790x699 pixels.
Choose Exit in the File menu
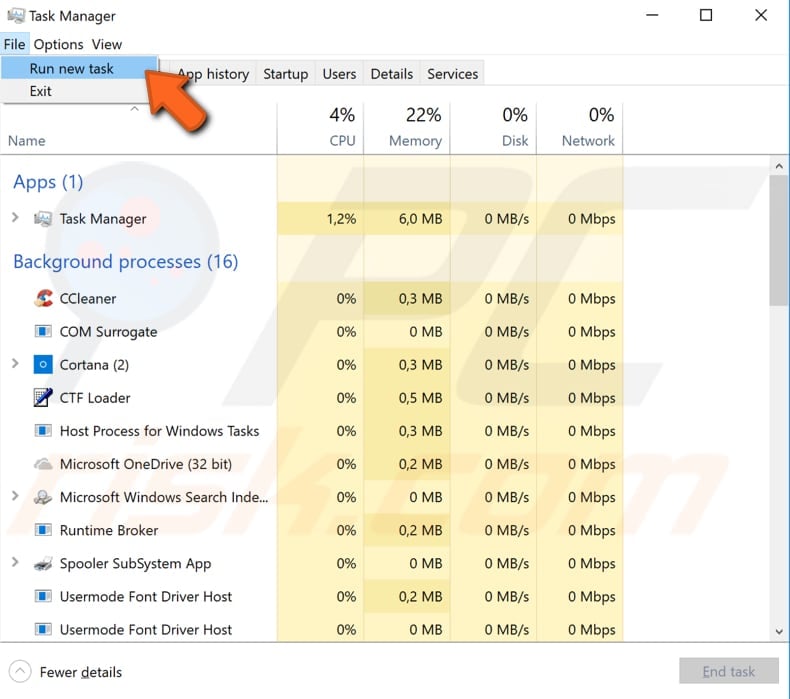[x=41, y=91]
